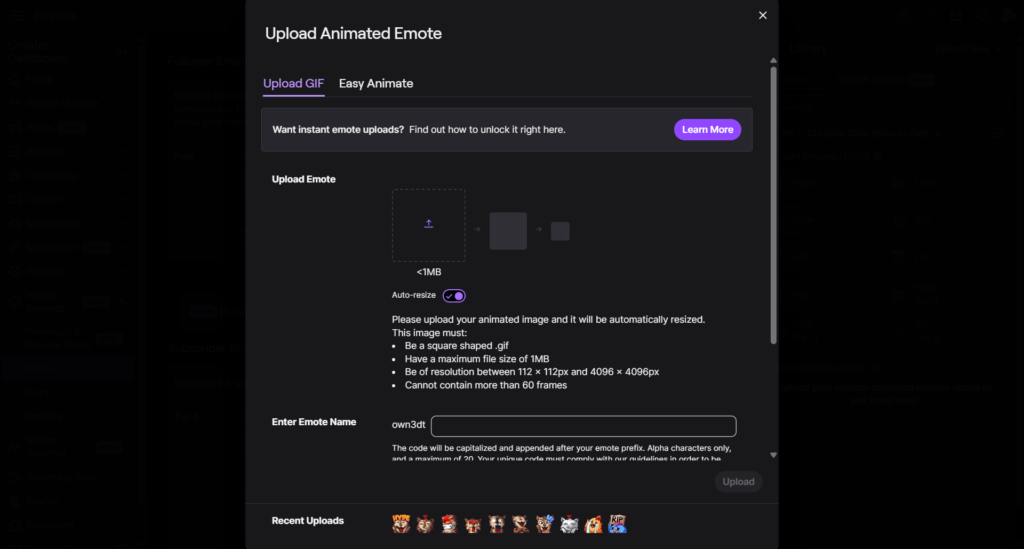
Task: Click the medium-size emote preview box
Action: [x=508, y=231]
